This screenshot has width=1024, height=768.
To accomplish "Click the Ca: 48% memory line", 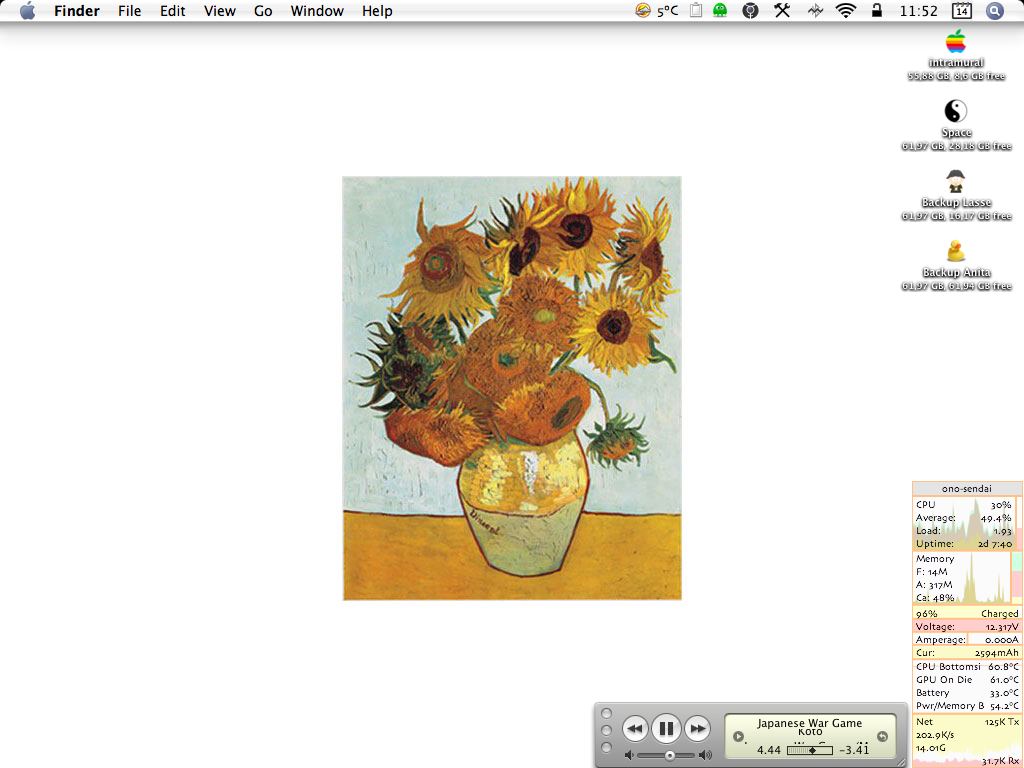I will pos(935,598).
